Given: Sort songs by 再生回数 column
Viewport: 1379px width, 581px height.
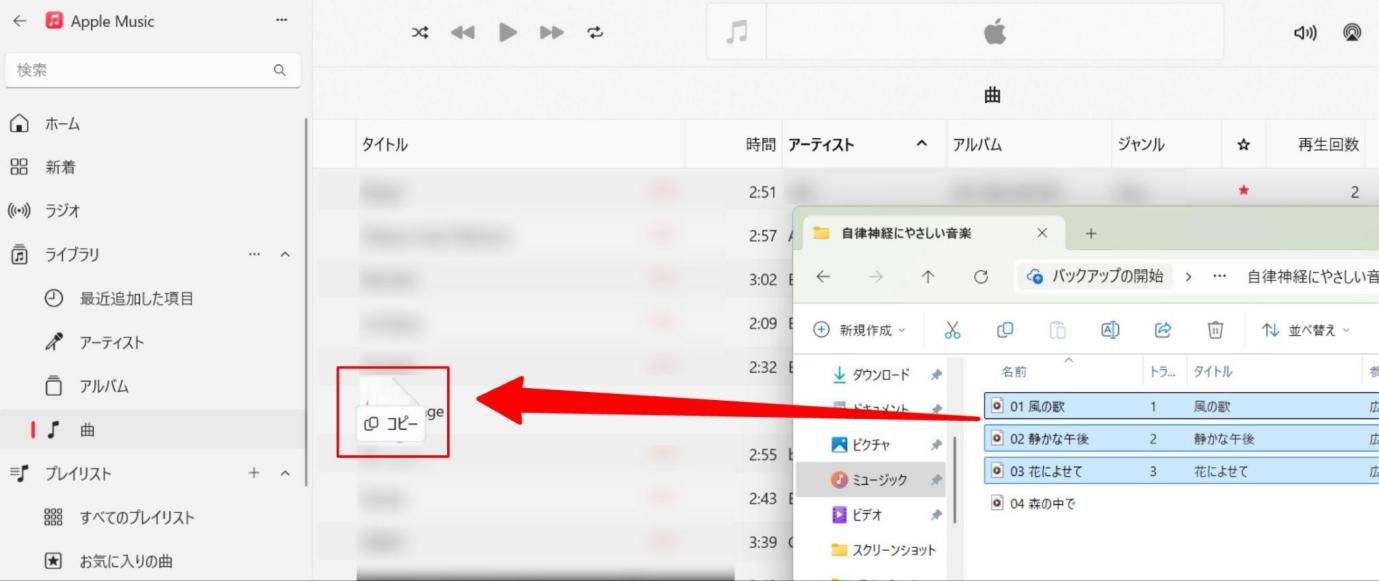Looking at the screenshot, I should click(x=1328, y=145).
